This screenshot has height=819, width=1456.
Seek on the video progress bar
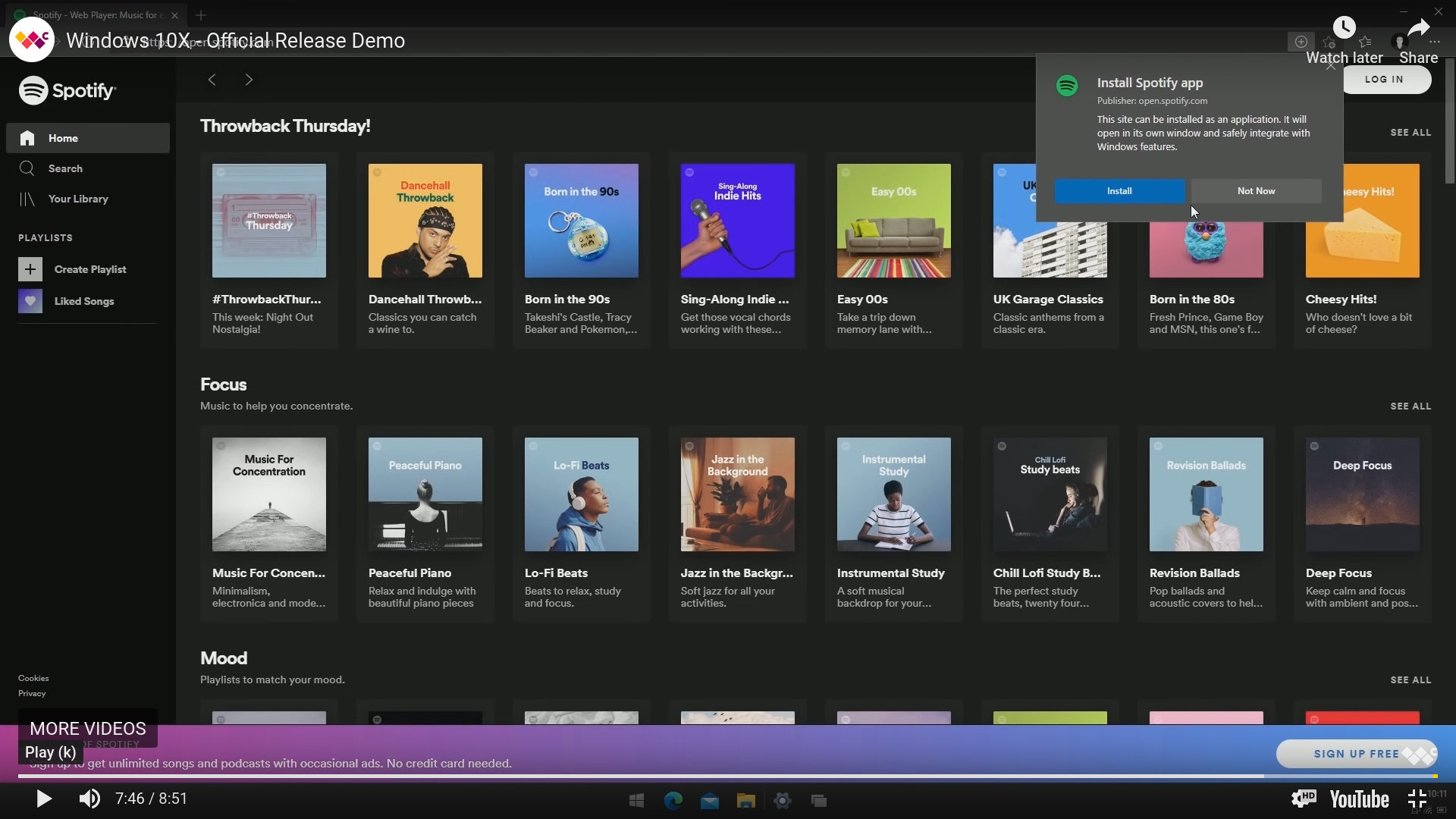(x=728, y=776)
